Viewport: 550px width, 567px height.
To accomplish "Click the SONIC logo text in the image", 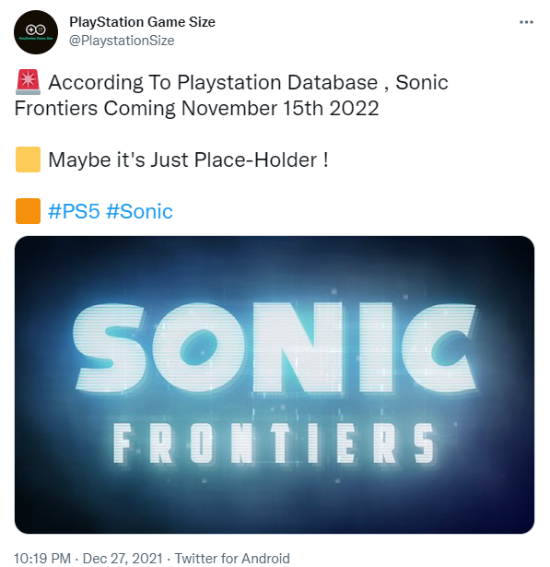I will [275, 348].
